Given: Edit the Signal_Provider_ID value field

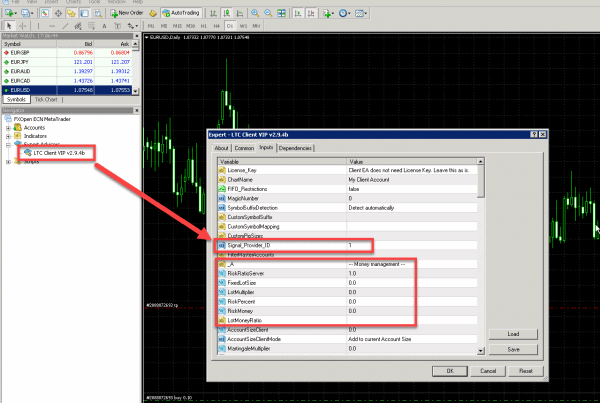Looking at the screenshot, I should point(412,245).
